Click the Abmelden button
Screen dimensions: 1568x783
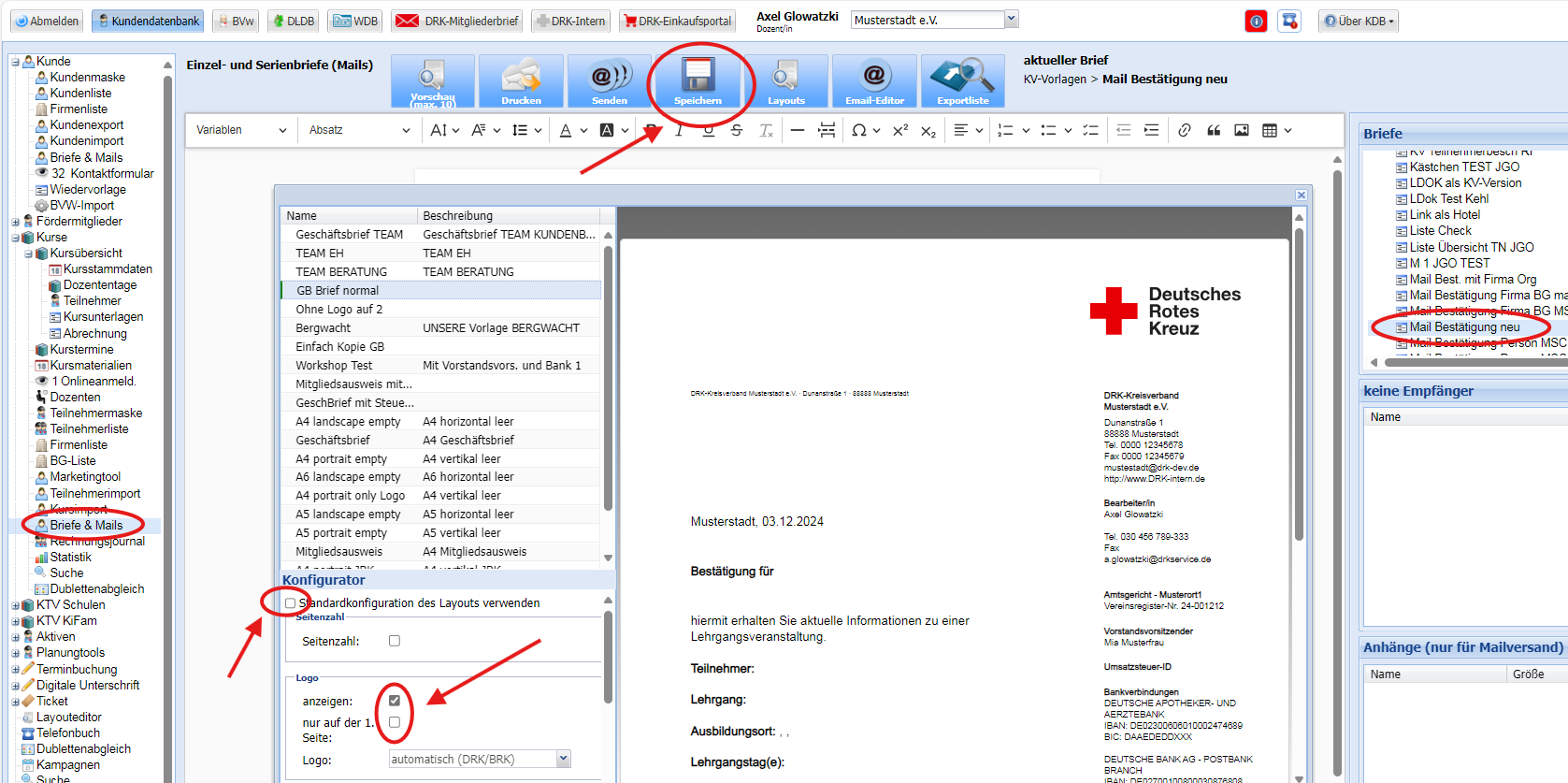click(x=47, y=21)
